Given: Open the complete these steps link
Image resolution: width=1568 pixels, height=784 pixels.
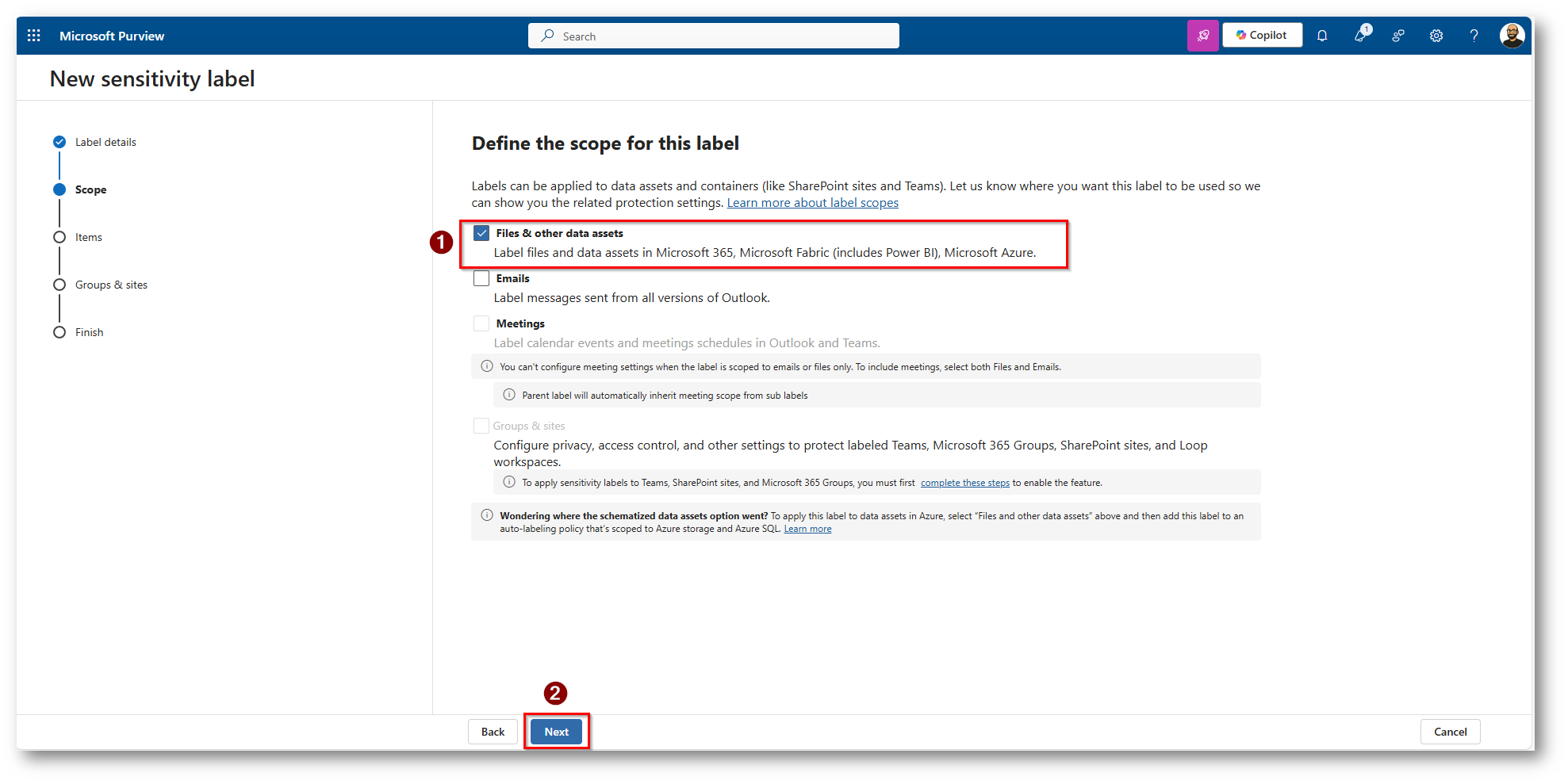Looking at the screenshot, I should click(x=965, y=483).
